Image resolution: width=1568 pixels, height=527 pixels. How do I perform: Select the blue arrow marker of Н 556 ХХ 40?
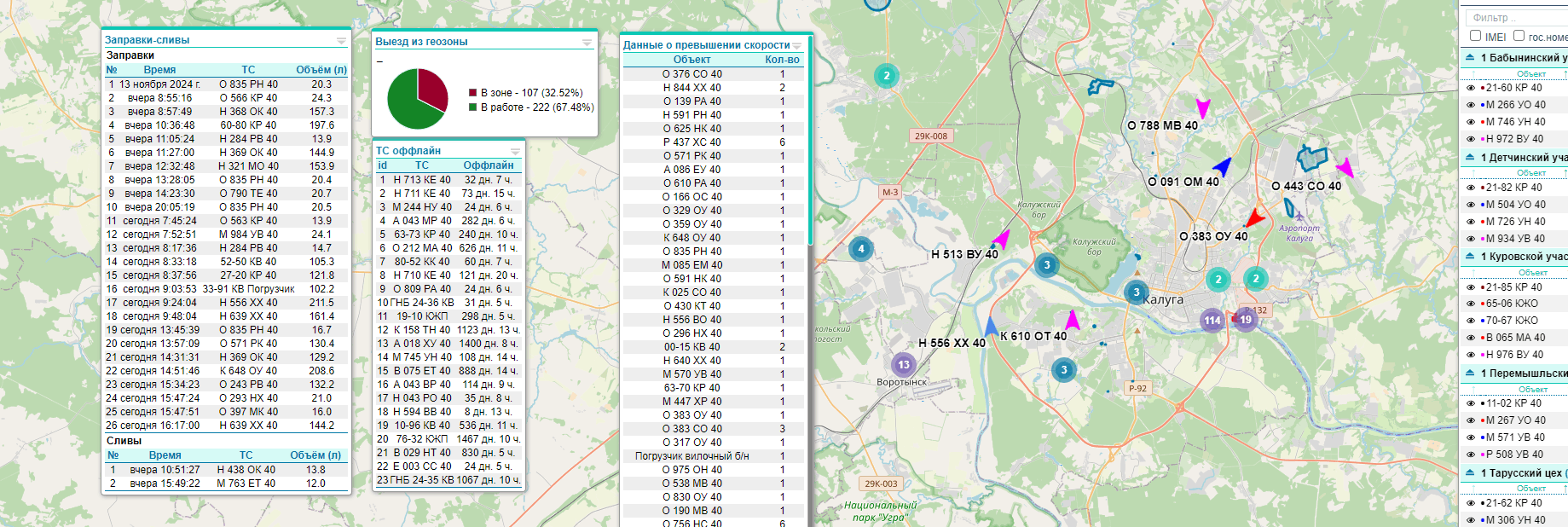click(x=991, y=326)
